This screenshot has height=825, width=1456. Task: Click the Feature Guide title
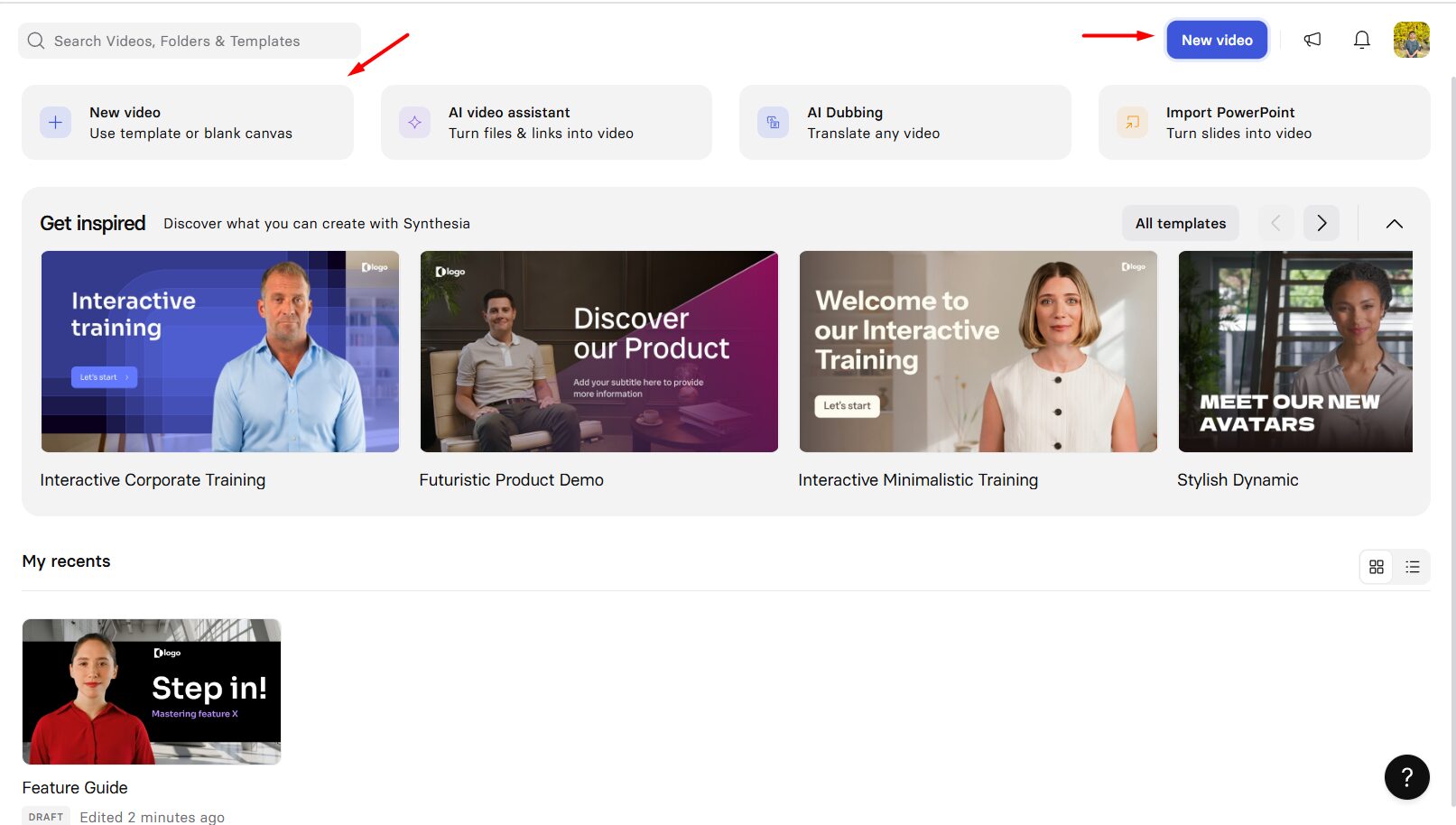tap(75, 787)
